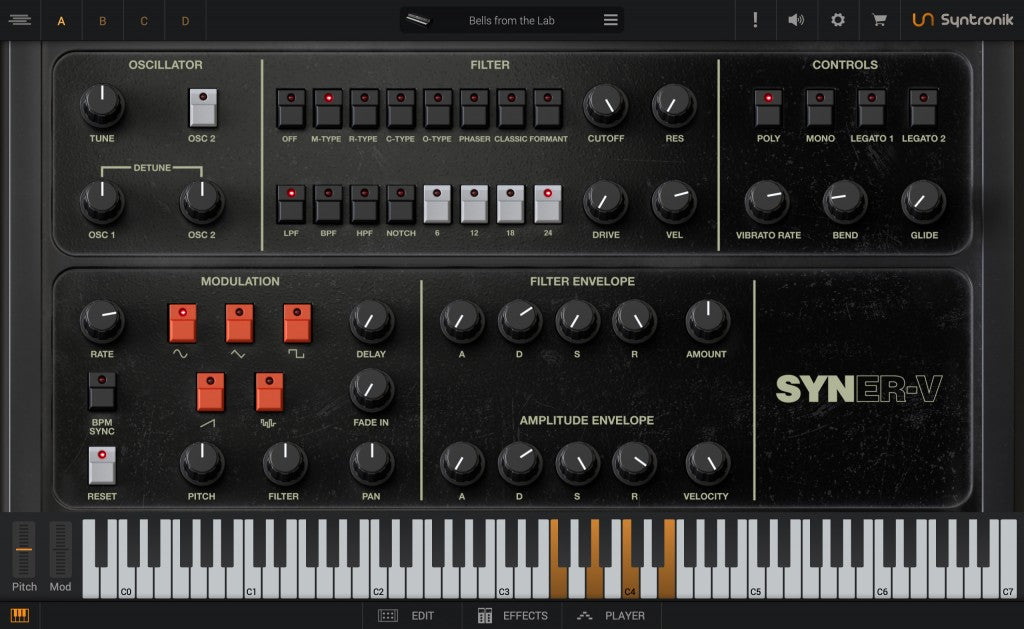This screenshot has width=1024, height=629.
Task: Click the shopping cart icon
Action: (878, 19)
